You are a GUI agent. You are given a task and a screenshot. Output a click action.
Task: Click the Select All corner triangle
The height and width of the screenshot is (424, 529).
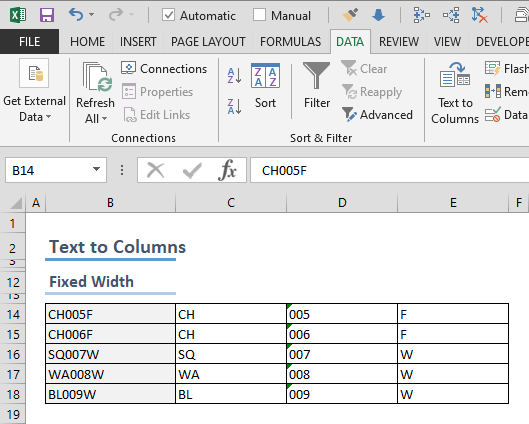16,203
